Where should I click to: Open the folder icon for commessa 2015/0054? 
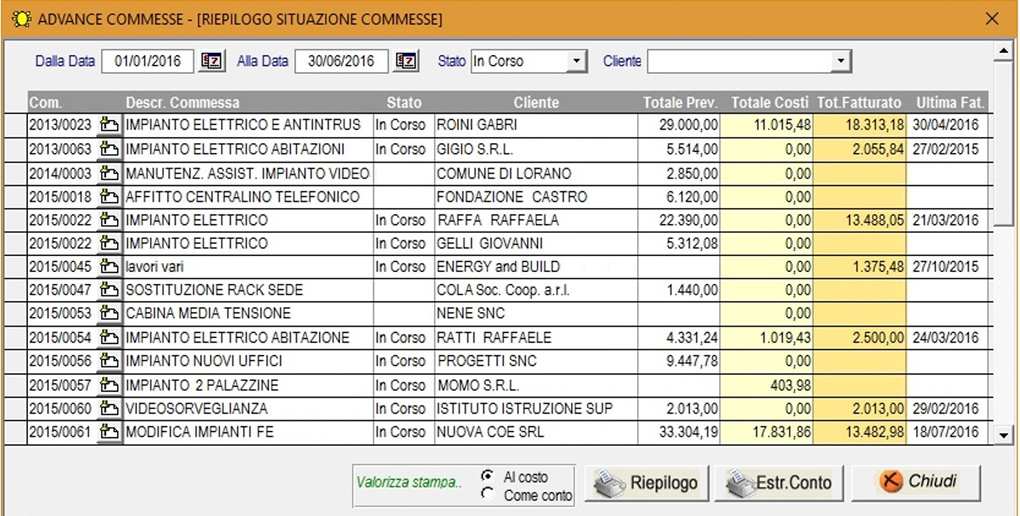(x=109, y=338)
